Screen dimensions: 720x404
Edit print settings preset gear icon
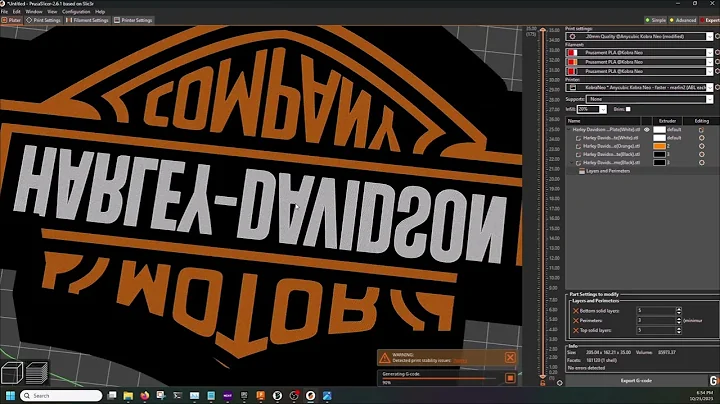718,36
